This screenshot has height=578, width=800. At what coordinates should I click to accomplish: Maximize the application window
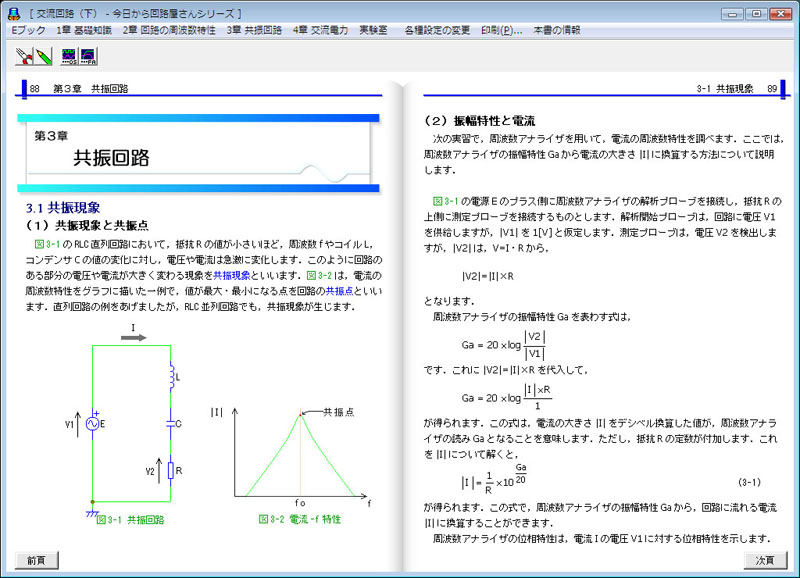(756, 14)
